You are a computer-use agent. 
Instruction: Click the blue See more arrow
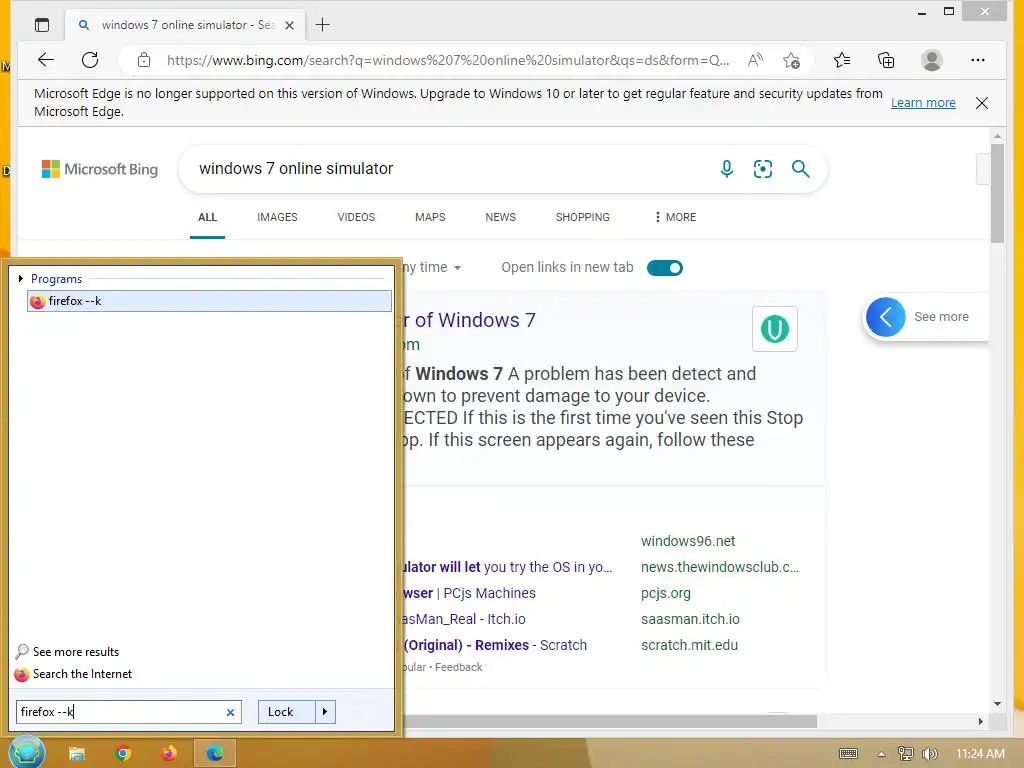(886, 317)
